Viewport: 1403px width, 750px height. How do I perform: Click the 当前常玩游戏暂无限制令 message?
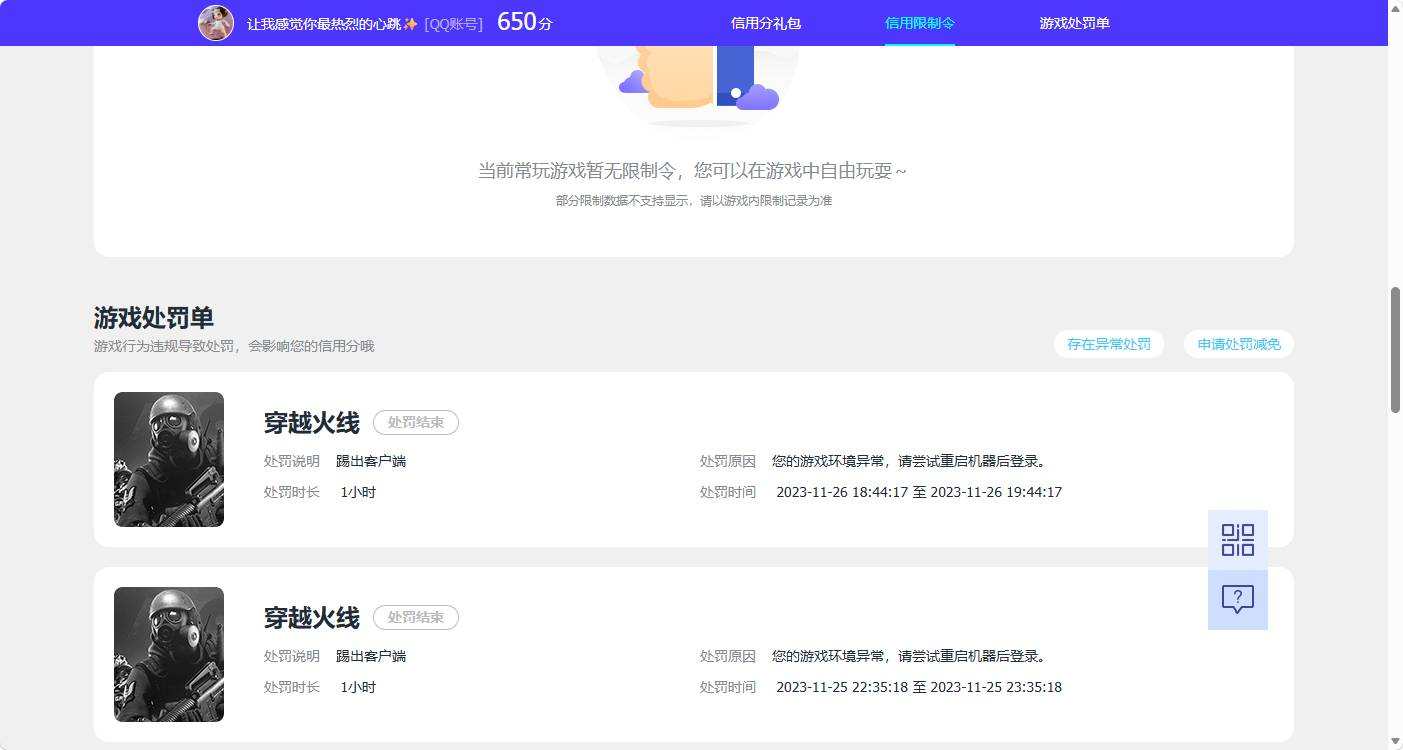pos(693,171)
